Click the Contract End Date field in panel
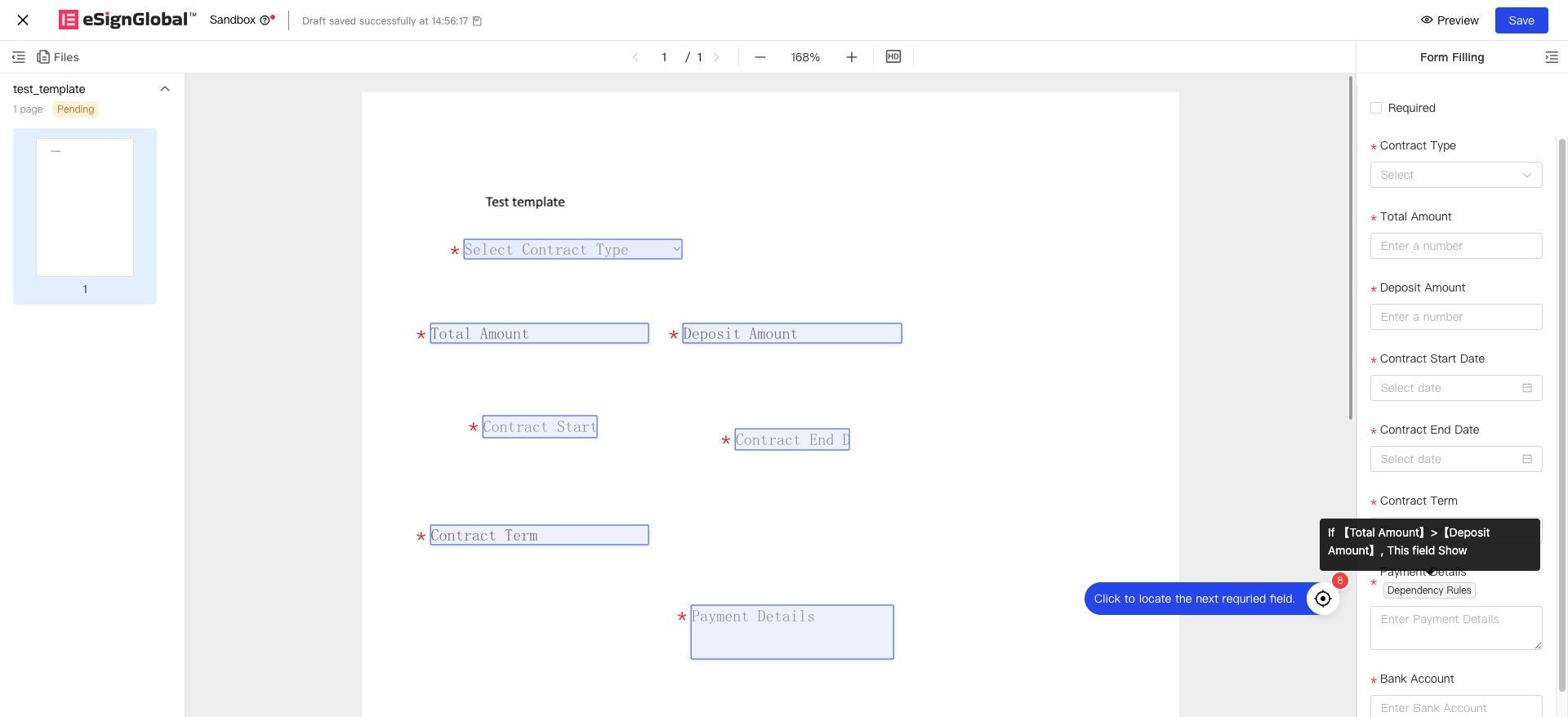 click(x=1456, y=459)
